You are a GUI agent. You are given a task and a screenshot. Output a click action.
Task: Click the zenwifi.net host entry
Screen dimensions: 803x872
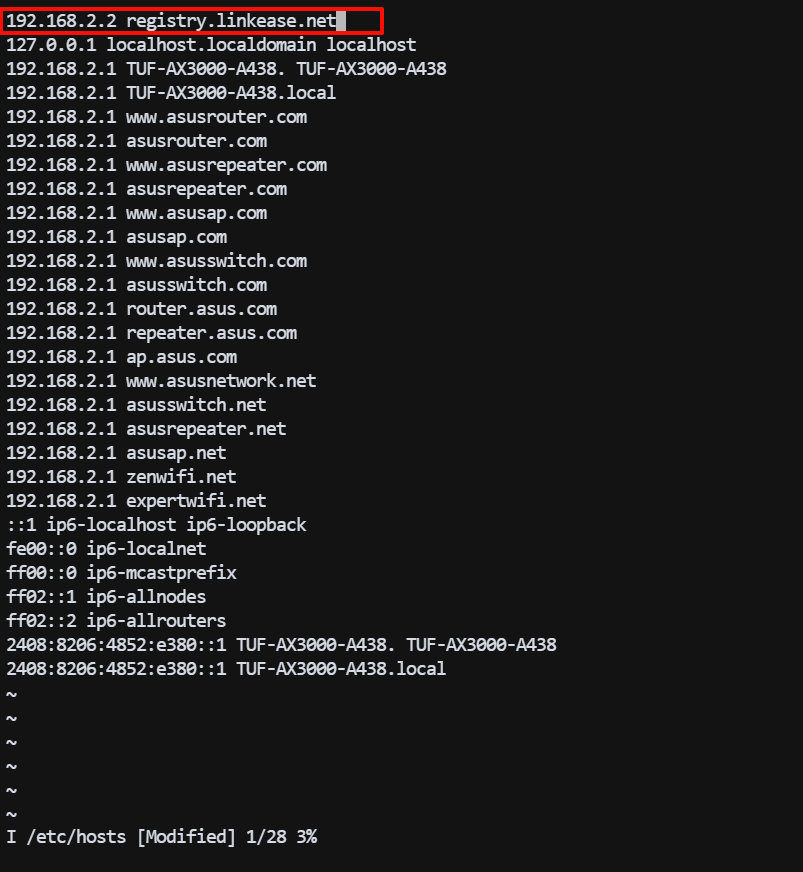coord(121,477)
